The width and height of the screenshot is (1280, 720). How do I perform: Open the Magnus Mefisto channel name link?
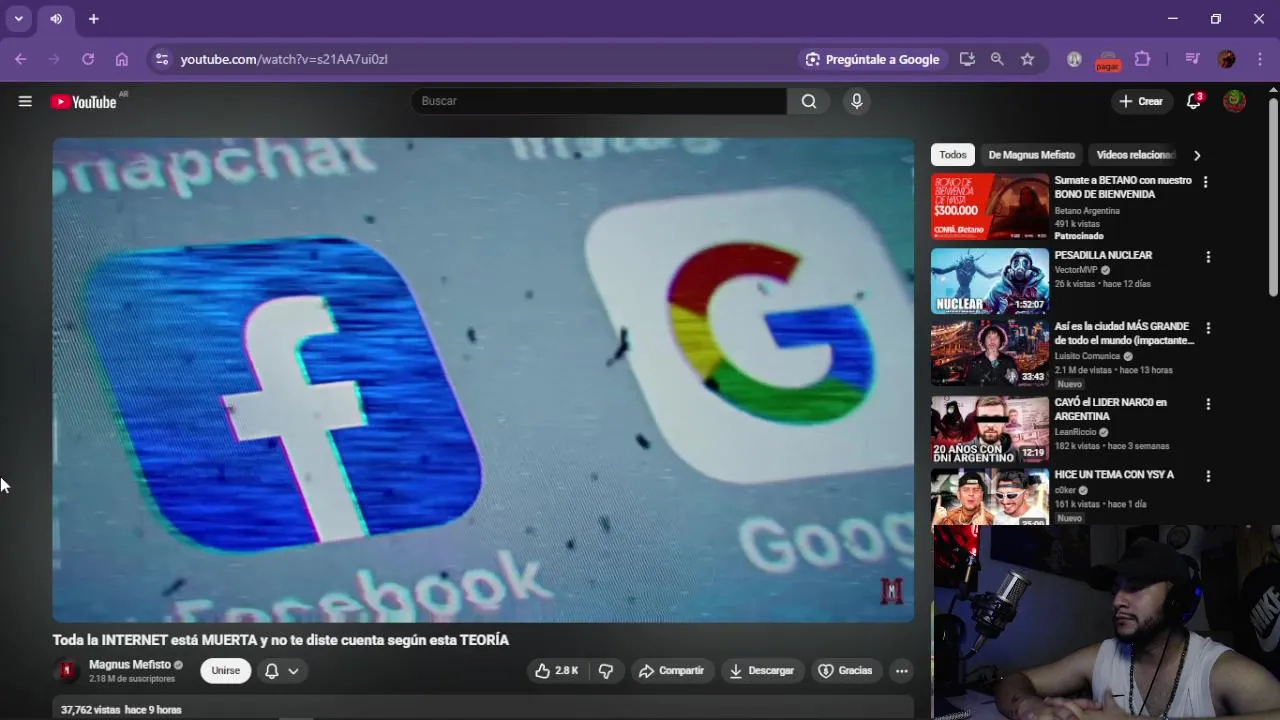129,665
